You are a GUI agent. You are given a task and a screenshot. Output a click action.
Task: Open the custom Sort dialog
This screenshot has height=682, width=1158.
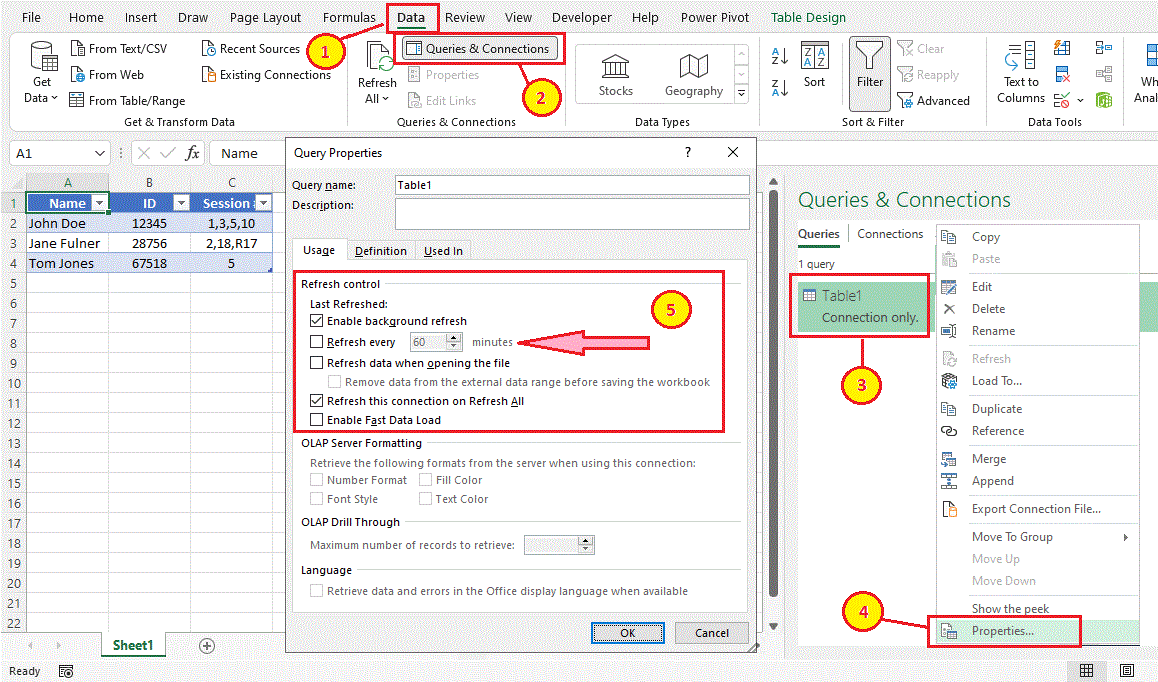coord(815,66)
